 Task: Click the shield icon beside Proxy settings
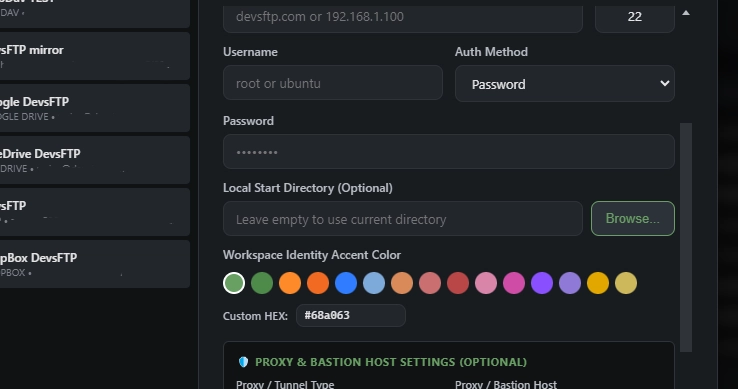tap(243, 362)
